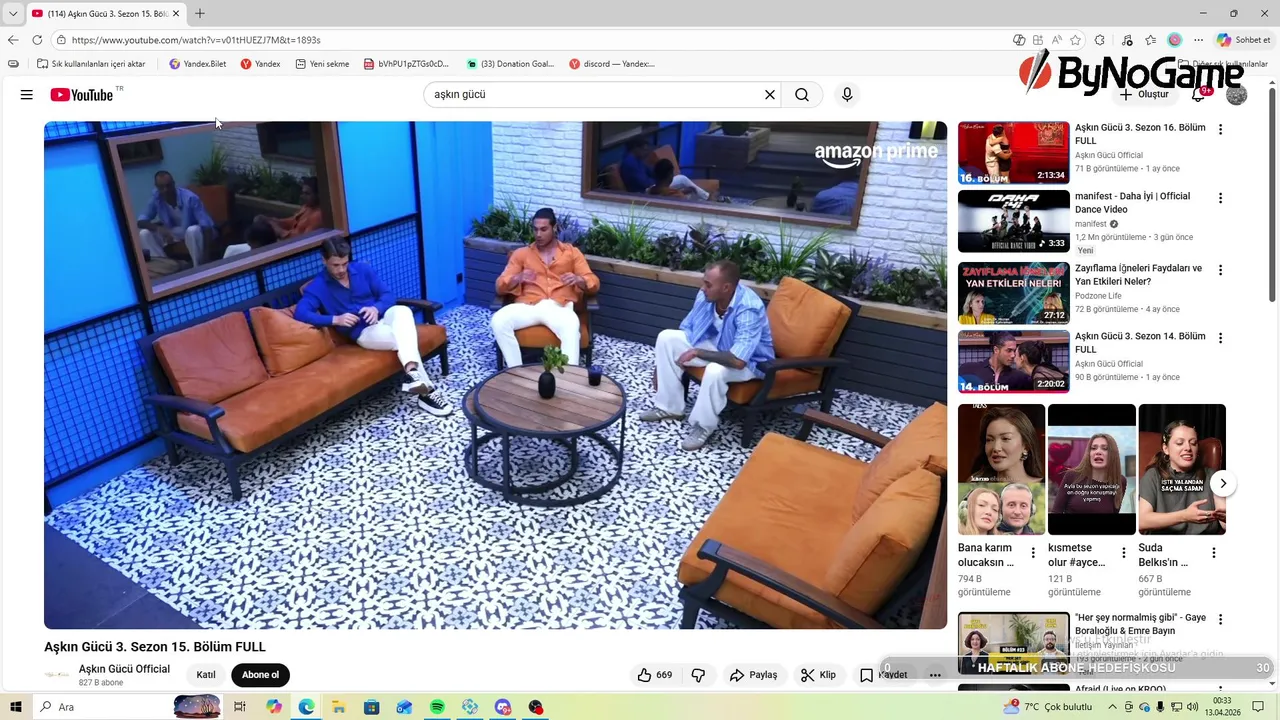The width and height of the screenshot is (1280, 720).
Task: Subscribe with the Abone ol button
Action: click(260, 675)
